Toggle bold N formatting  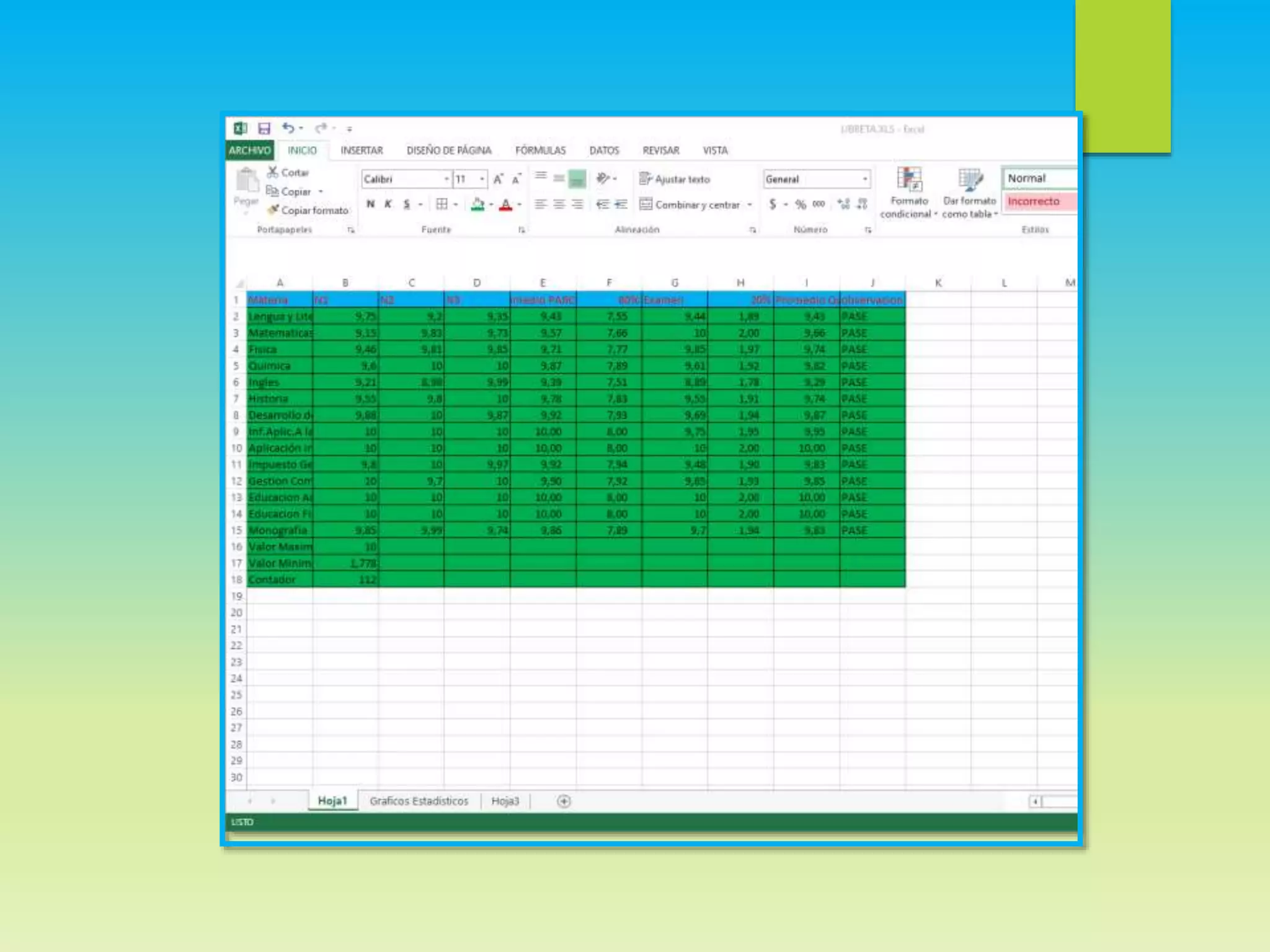[x=370, y=204]
